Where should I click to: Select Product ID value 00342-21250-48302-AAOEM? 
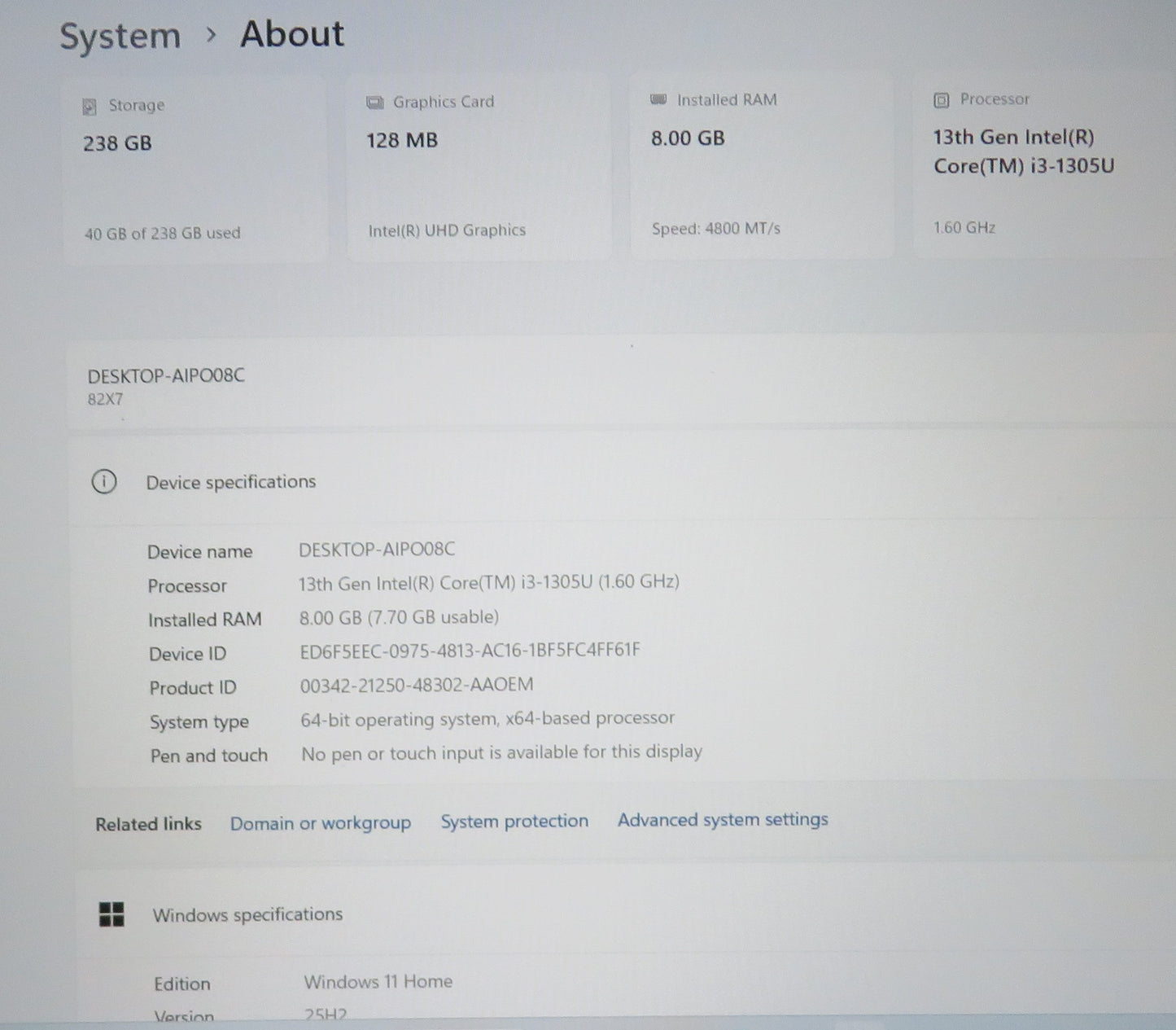pyautogui.click(x=417, y=685)
